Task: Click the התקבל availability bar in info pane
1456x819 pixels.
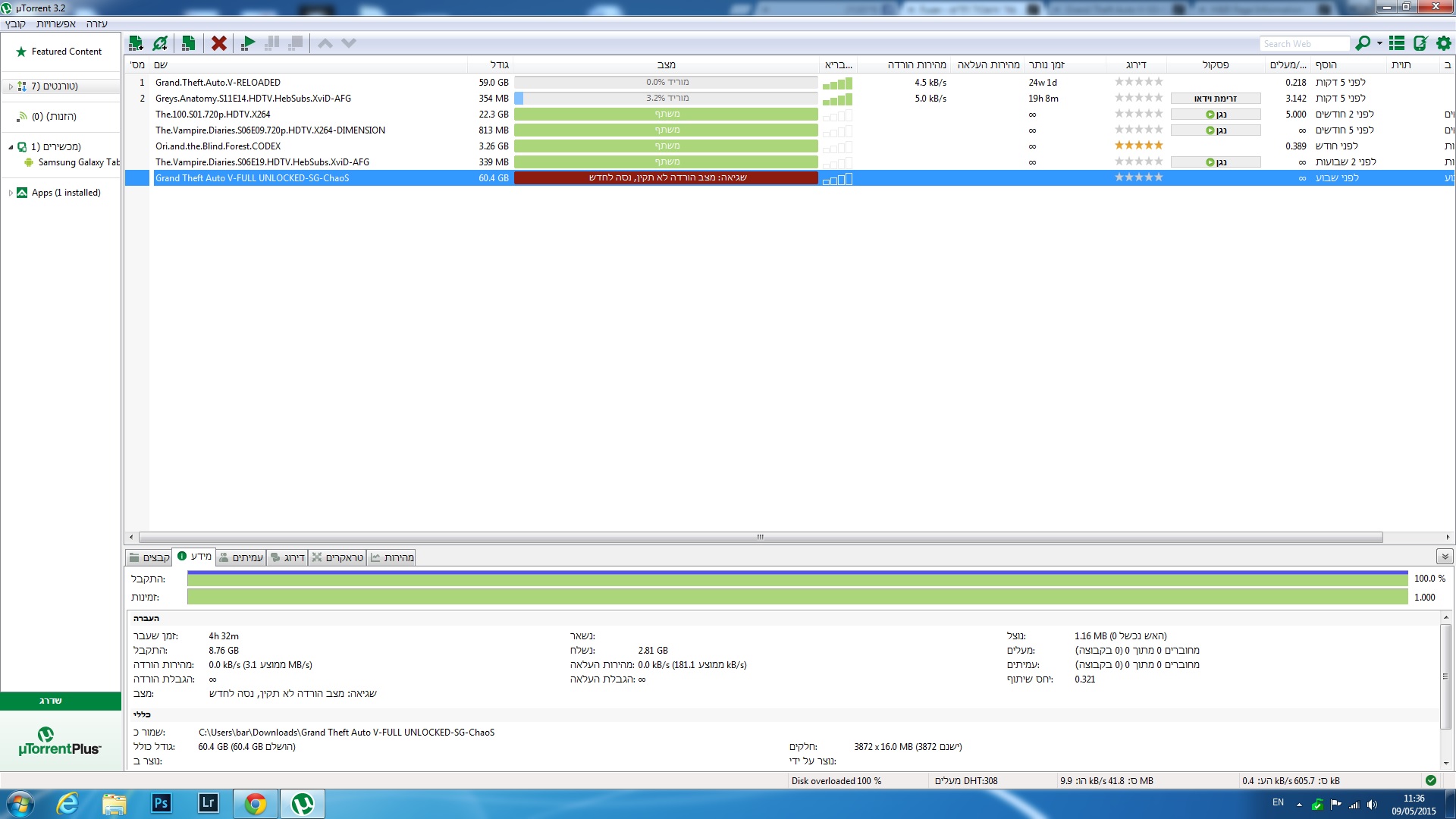Action: 797,579
